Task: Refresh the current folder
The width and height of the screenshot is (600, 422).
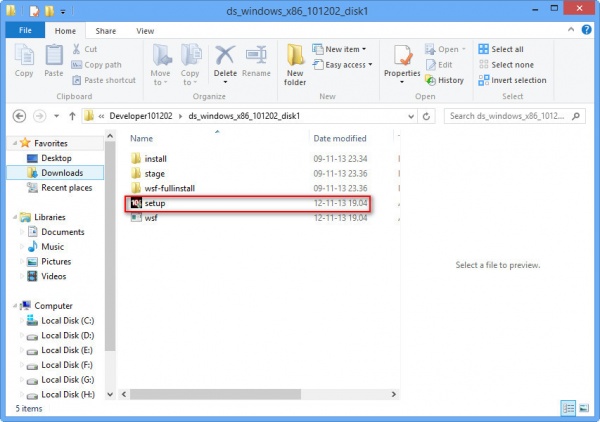Action: [x=426, y=116]
